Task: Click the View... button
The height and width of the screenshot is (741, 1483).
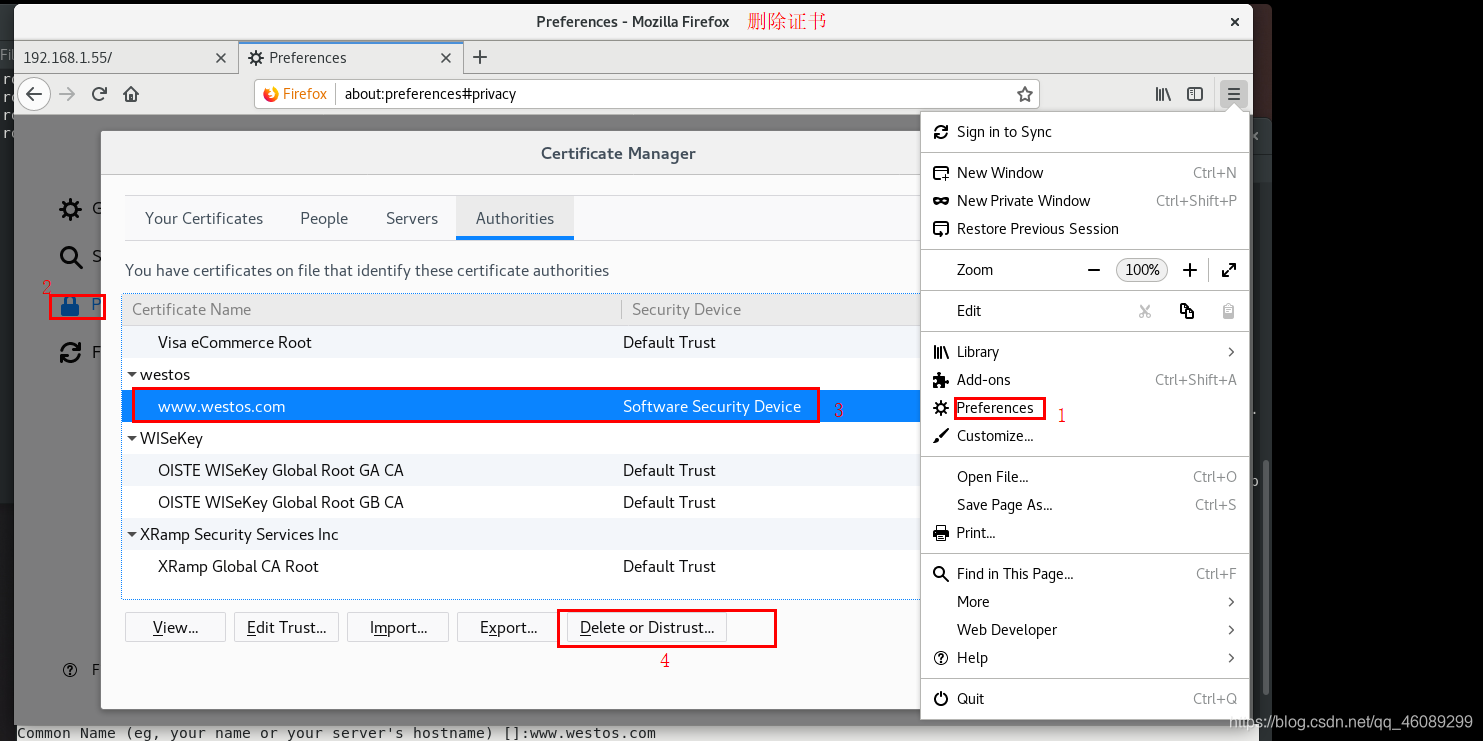Action: (x=176, y=628)
